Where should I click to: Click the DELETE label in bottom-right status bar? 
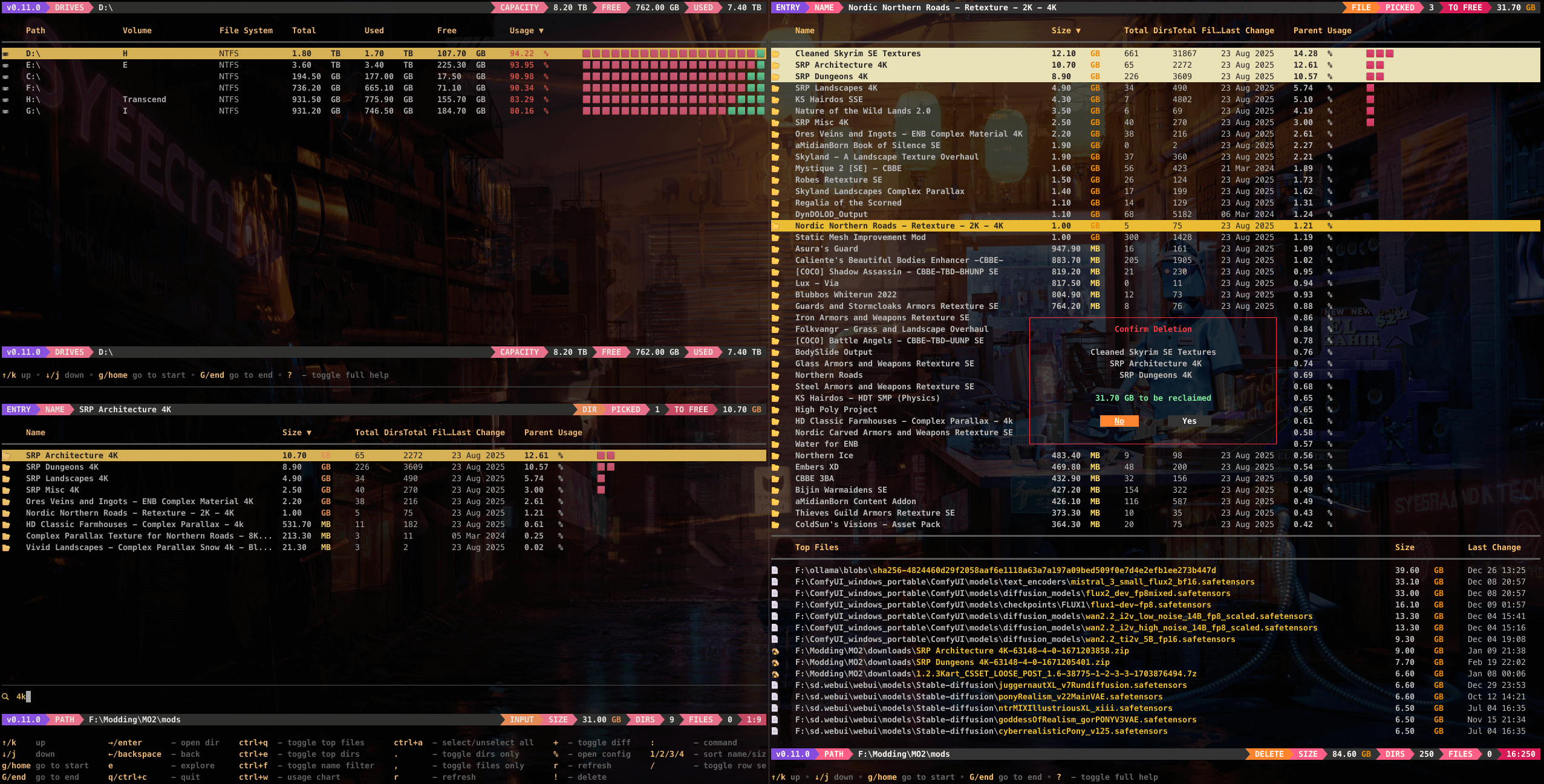pyautogui.click(x=1269, y=754)
